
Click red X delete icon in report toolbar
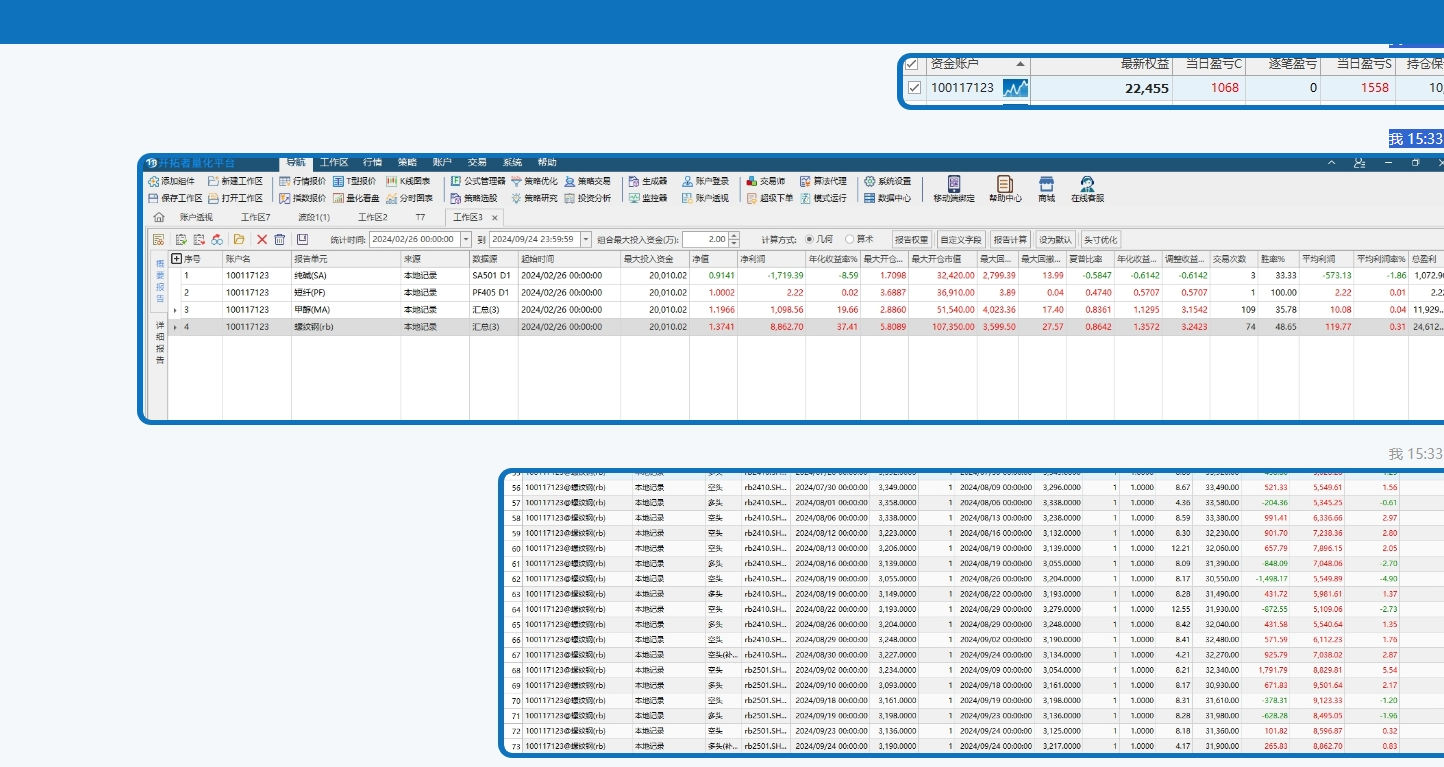tap(262, 239)
